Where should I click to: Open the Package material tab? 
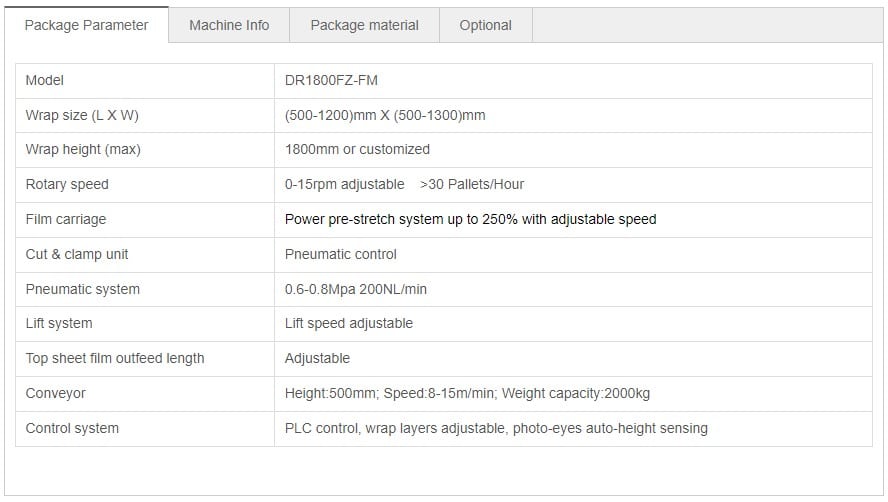pos(364,25)
